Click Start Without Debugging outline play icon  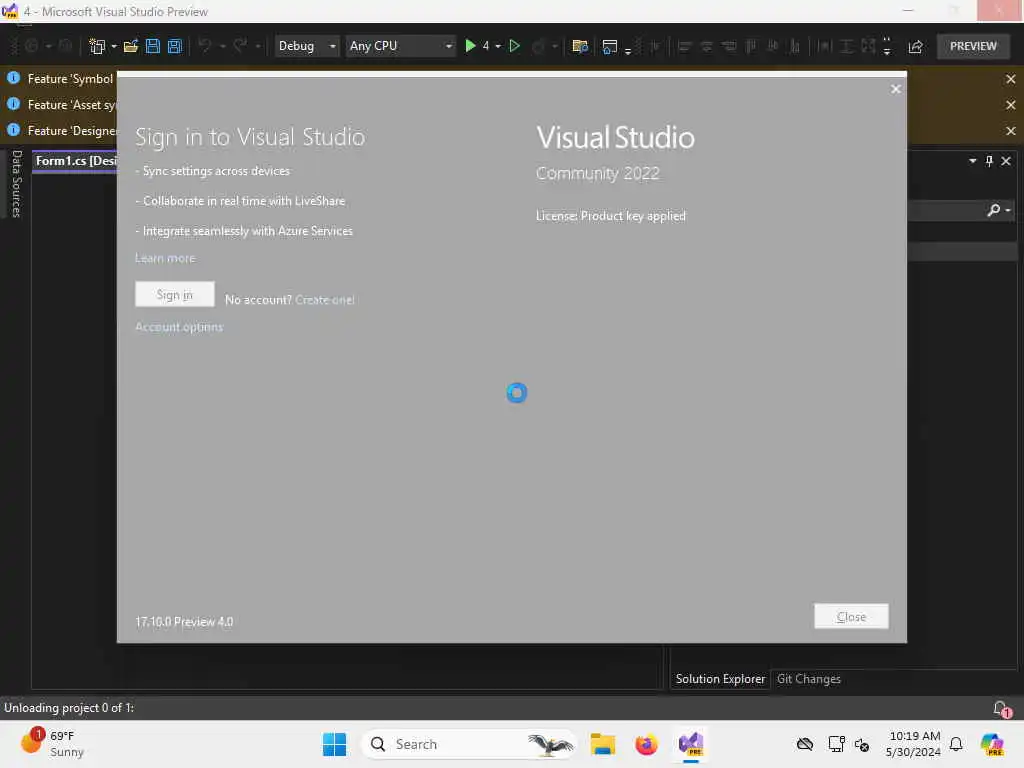click(515, 46)
